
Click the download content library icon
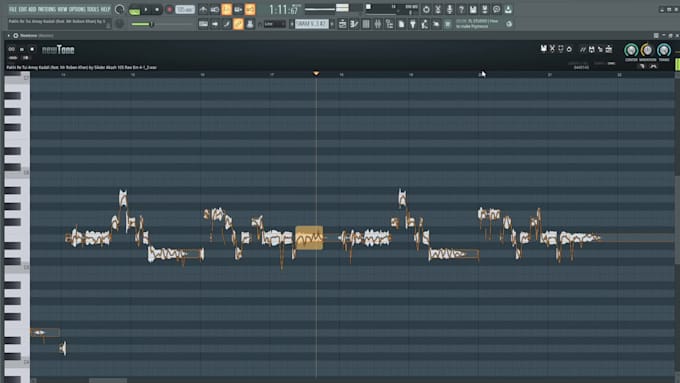[x=508, y=10]
